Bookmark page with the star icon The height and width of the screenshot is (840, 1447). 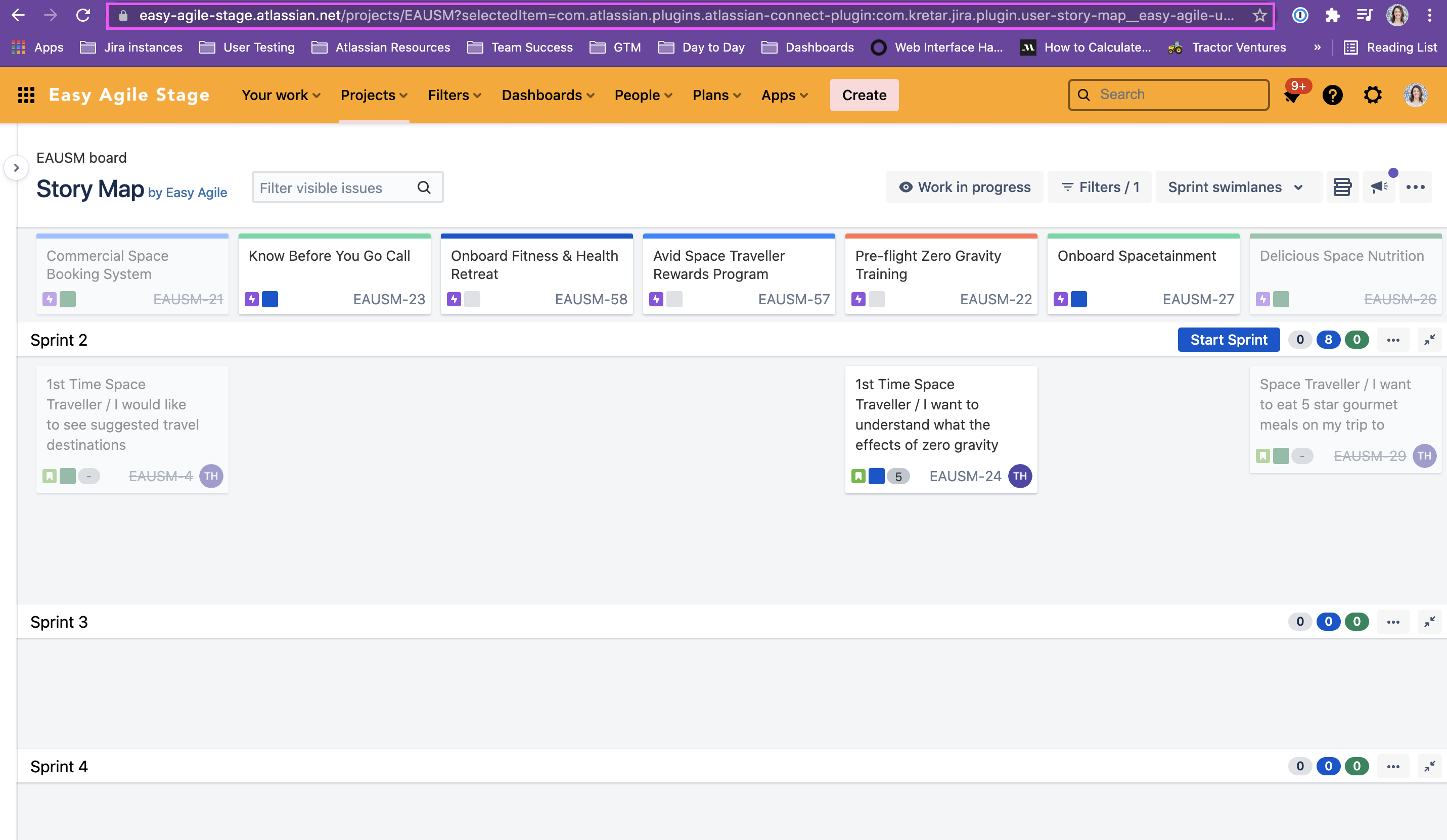pyautogui.click(x=1259, y=16)
